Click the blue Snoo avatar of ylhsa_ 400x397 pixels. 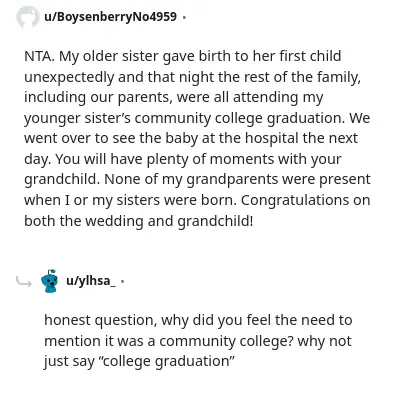pos(50,281)
